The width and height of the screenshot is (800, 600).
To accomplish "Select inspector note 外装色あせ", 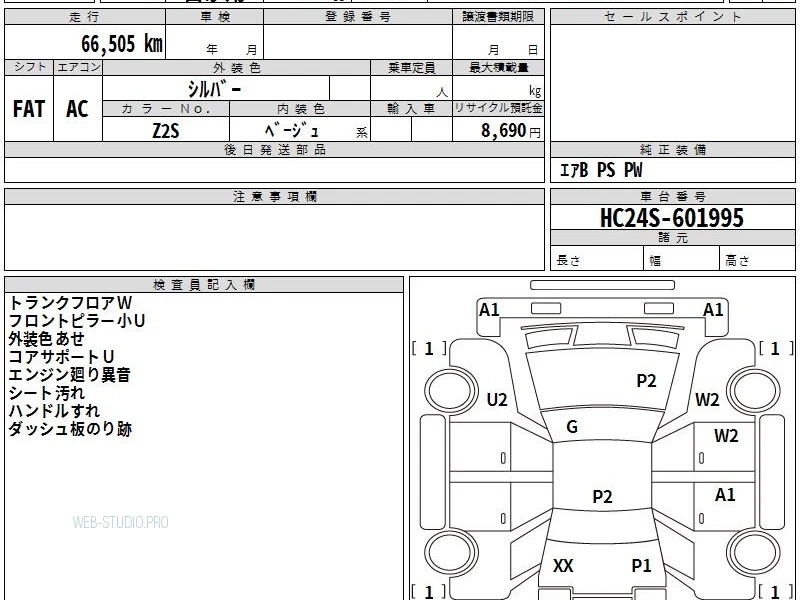I will pyautogui.click(x=46, y=339).
